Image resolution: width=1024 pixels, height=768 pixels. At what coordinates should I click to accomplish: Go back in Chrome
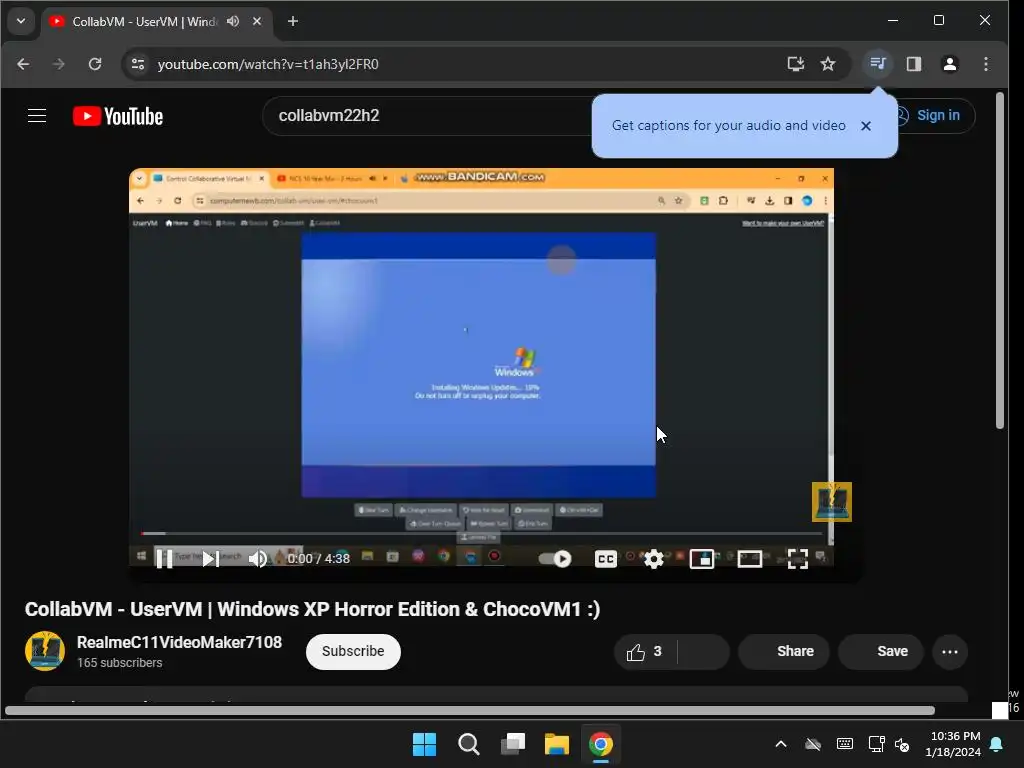coord(24,64)
